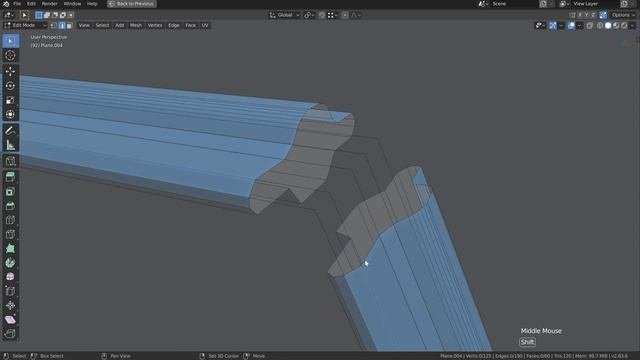Select the Select Box tool
This screenshot has height=360, width=640.
[10, 41]
